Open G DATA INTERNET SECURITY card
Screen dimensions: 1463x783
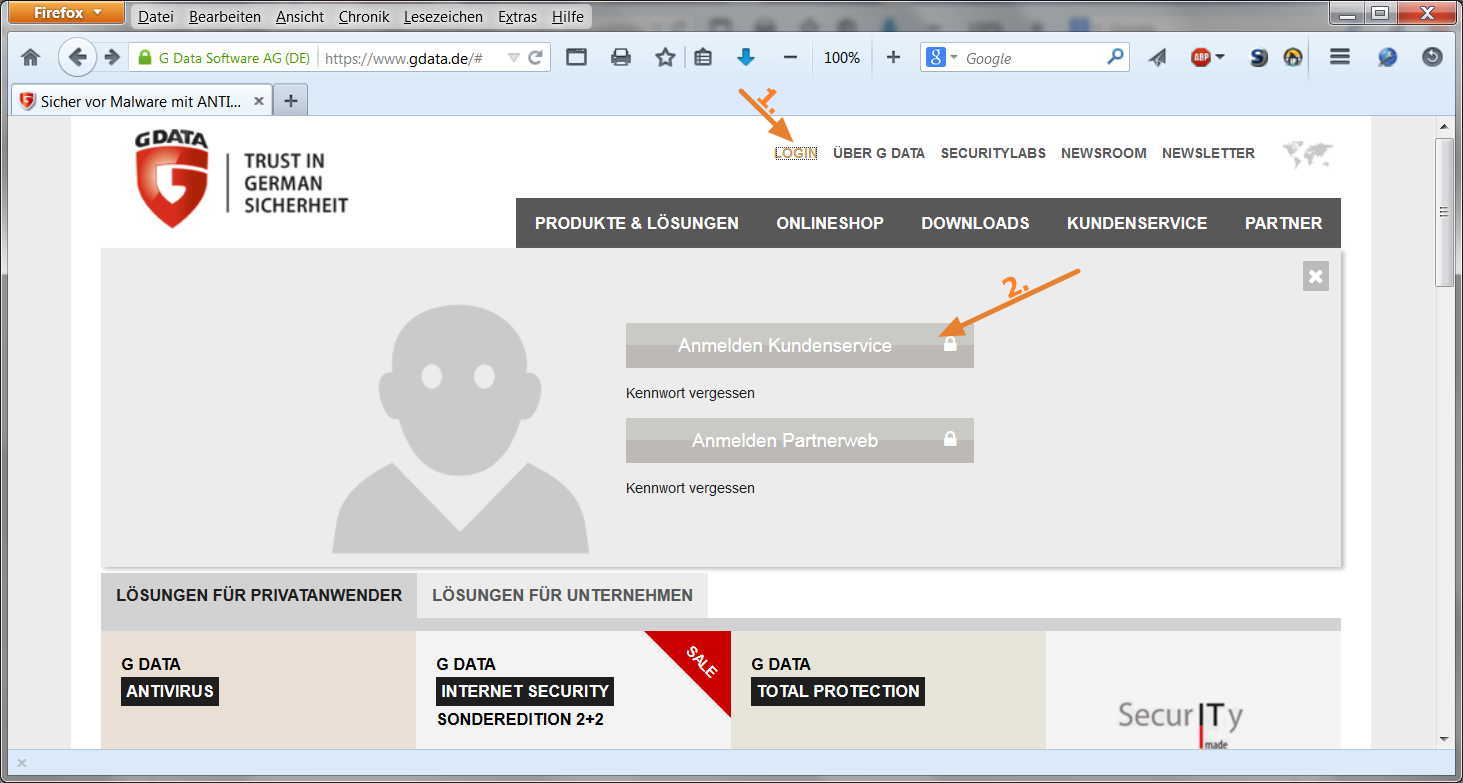[573, 690]
